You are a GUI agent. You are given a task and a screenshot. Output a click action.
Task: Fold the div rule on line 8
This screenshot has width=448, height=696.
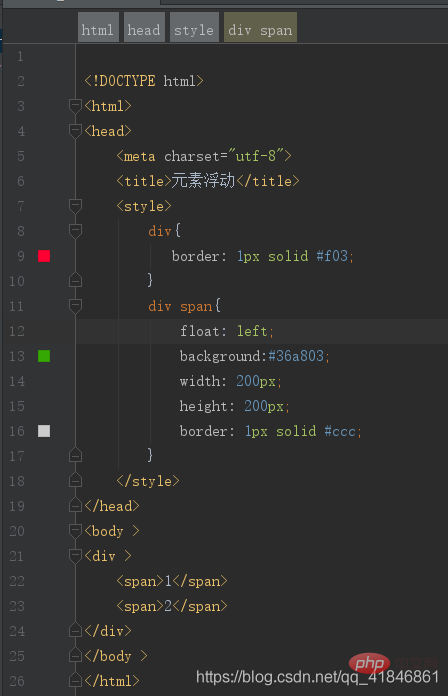75,230
